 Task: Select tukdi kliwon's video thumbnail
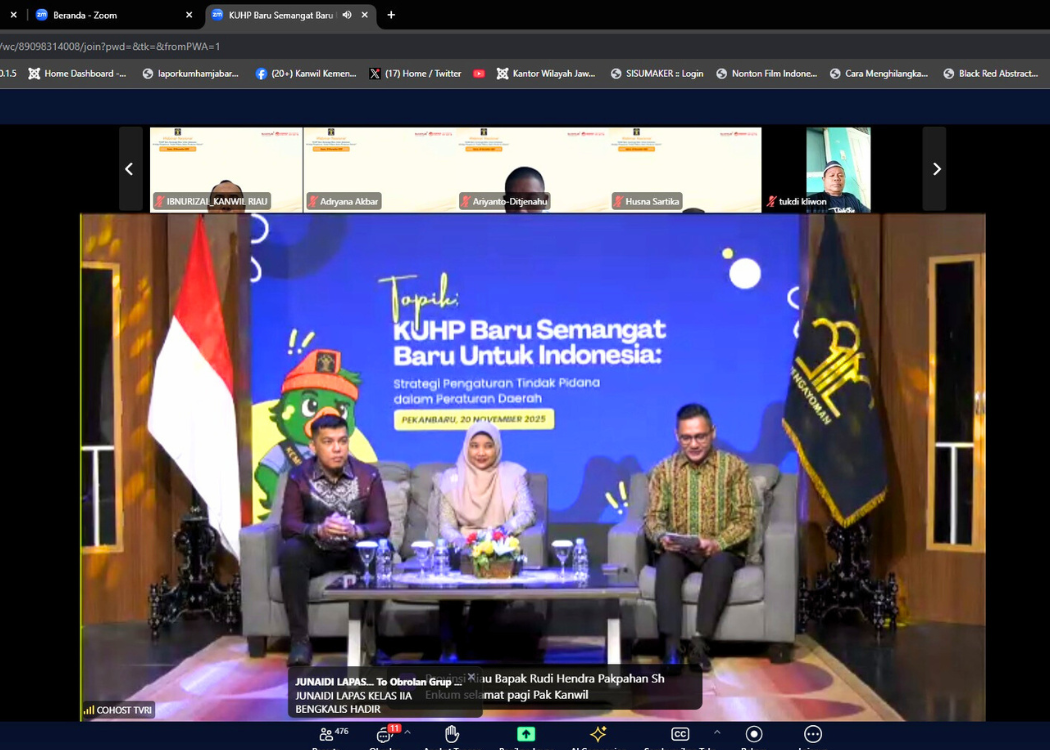pyautogui.click(x=837, y=168)
